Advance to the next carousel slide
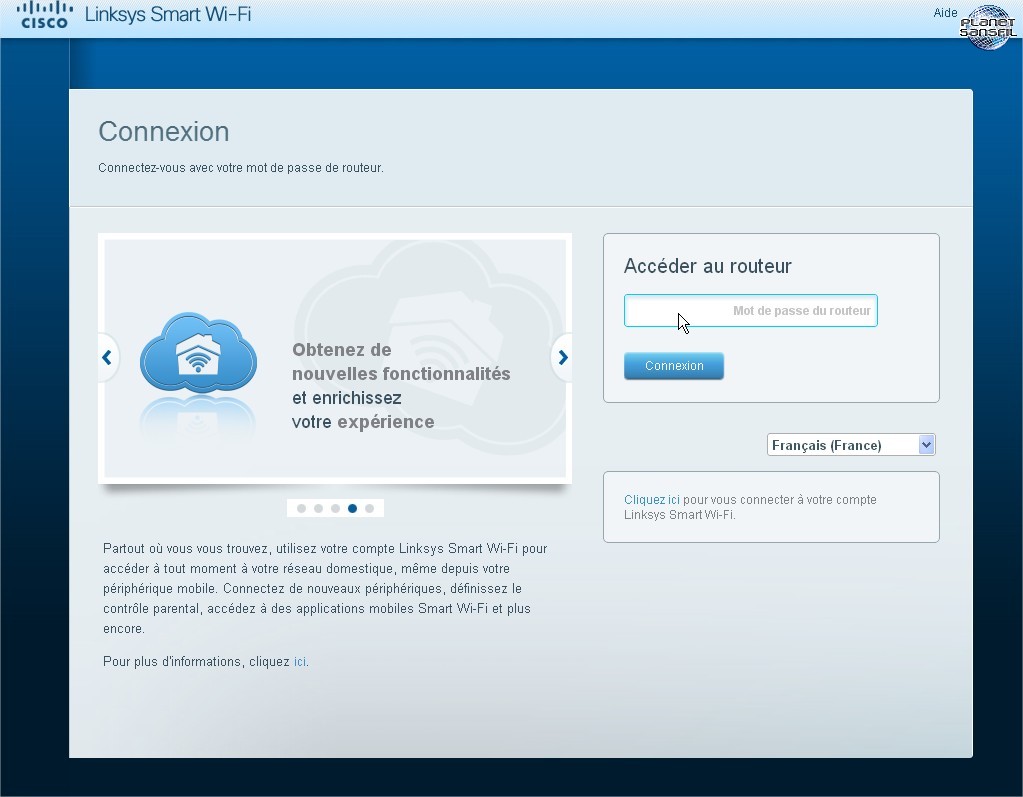The height and width of the screenshot is (797, 1023). pyautogui.click(x=562, y=357)
